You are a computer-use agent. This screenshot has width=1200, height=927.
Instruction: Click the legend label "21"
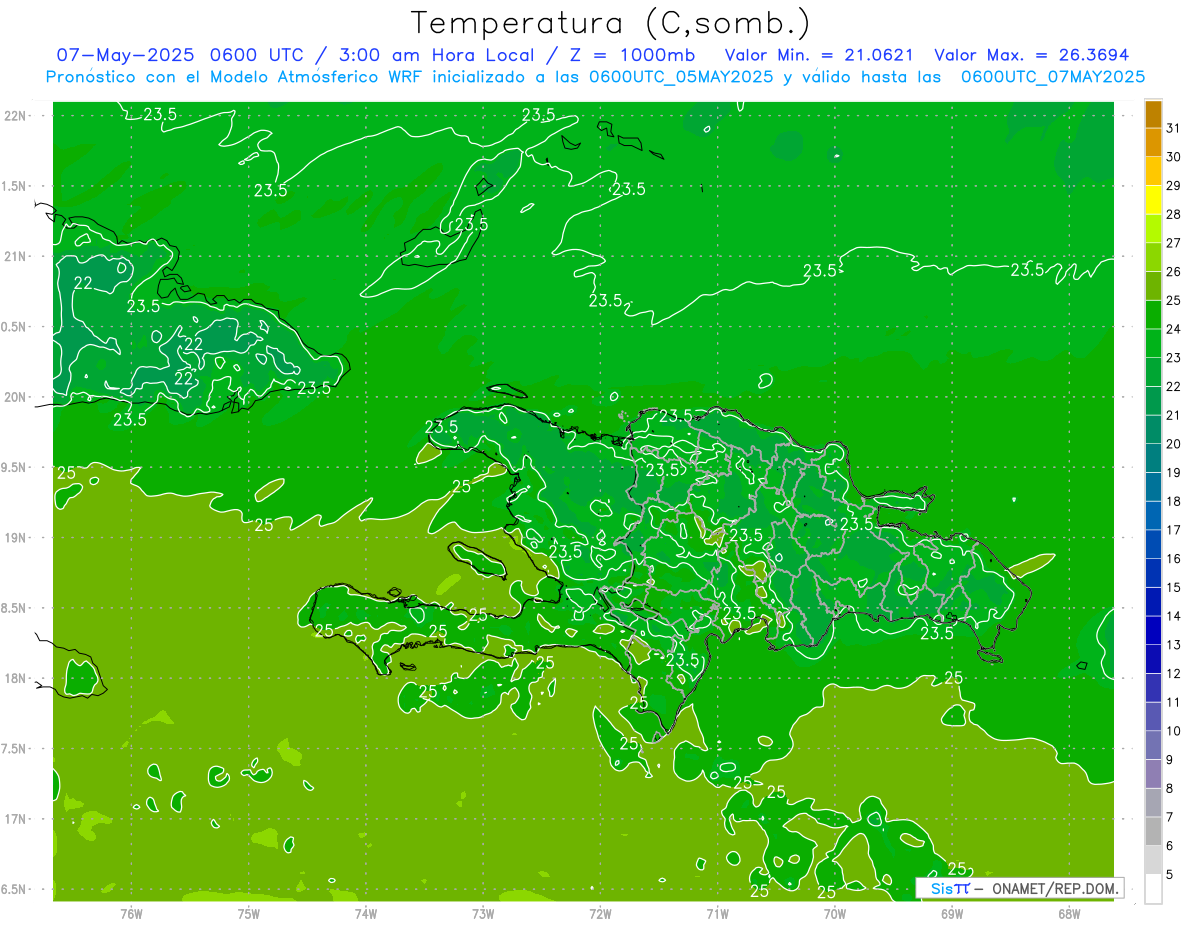coord(1173,416)
